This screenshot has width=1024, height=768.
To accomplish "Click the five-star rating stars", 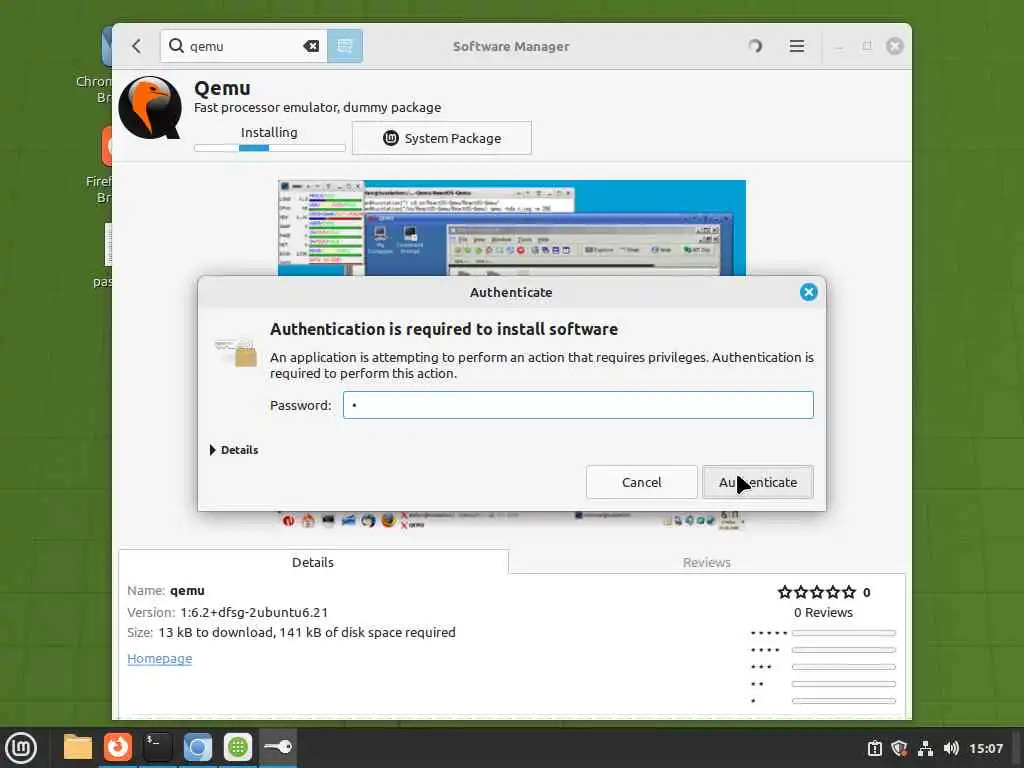I will tap(816, 592).
